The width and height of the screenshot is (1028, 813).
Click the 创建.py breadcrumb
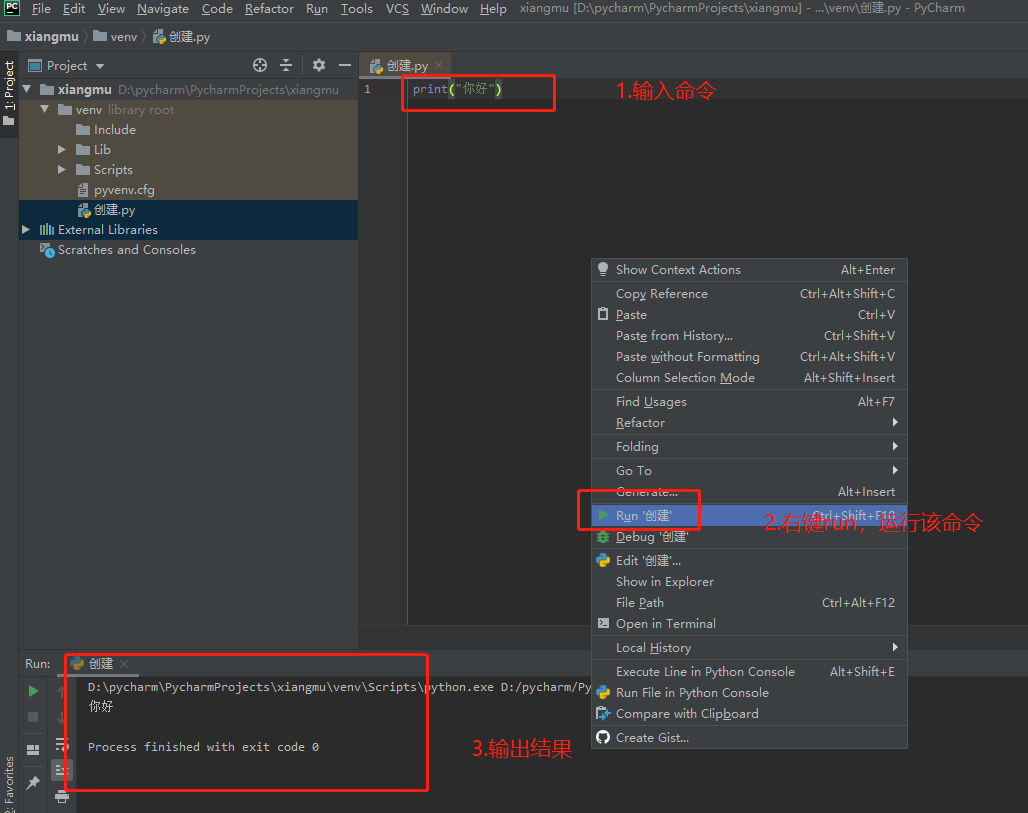pyautogui.click(x=182, y=37)
